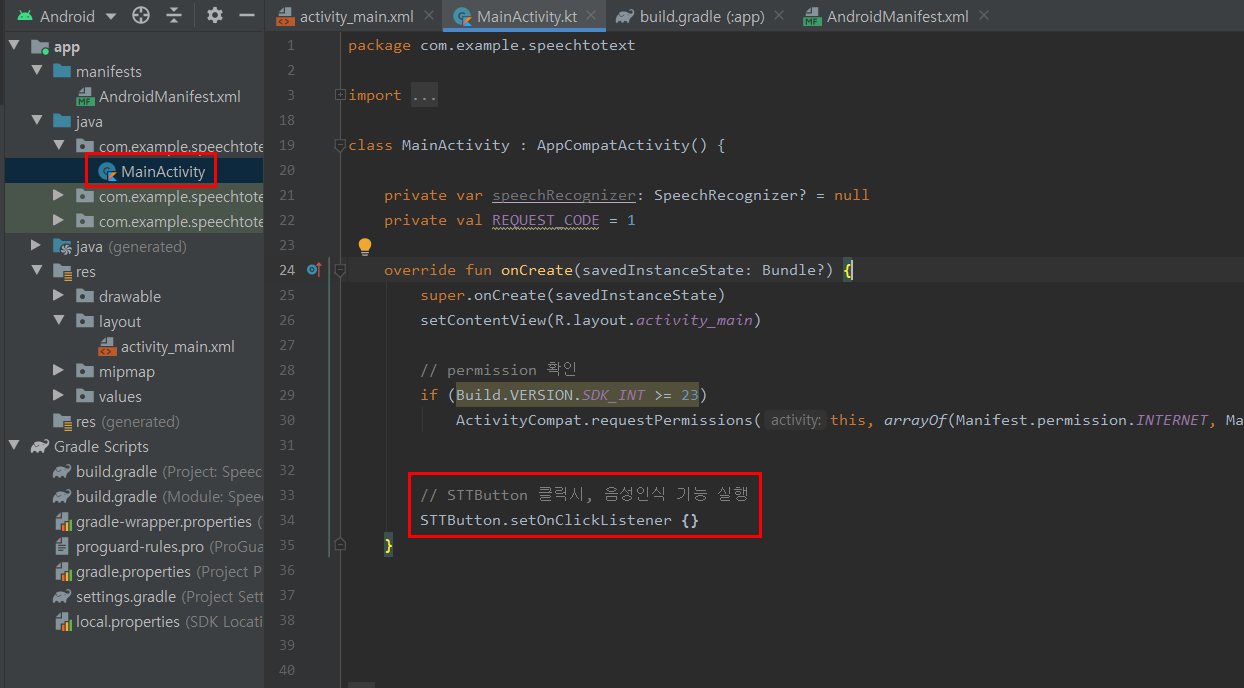This screenshot has width=1244, height=688.
Task: Open the build.gradle (:app) tab
Action: [x=704, y=17]
